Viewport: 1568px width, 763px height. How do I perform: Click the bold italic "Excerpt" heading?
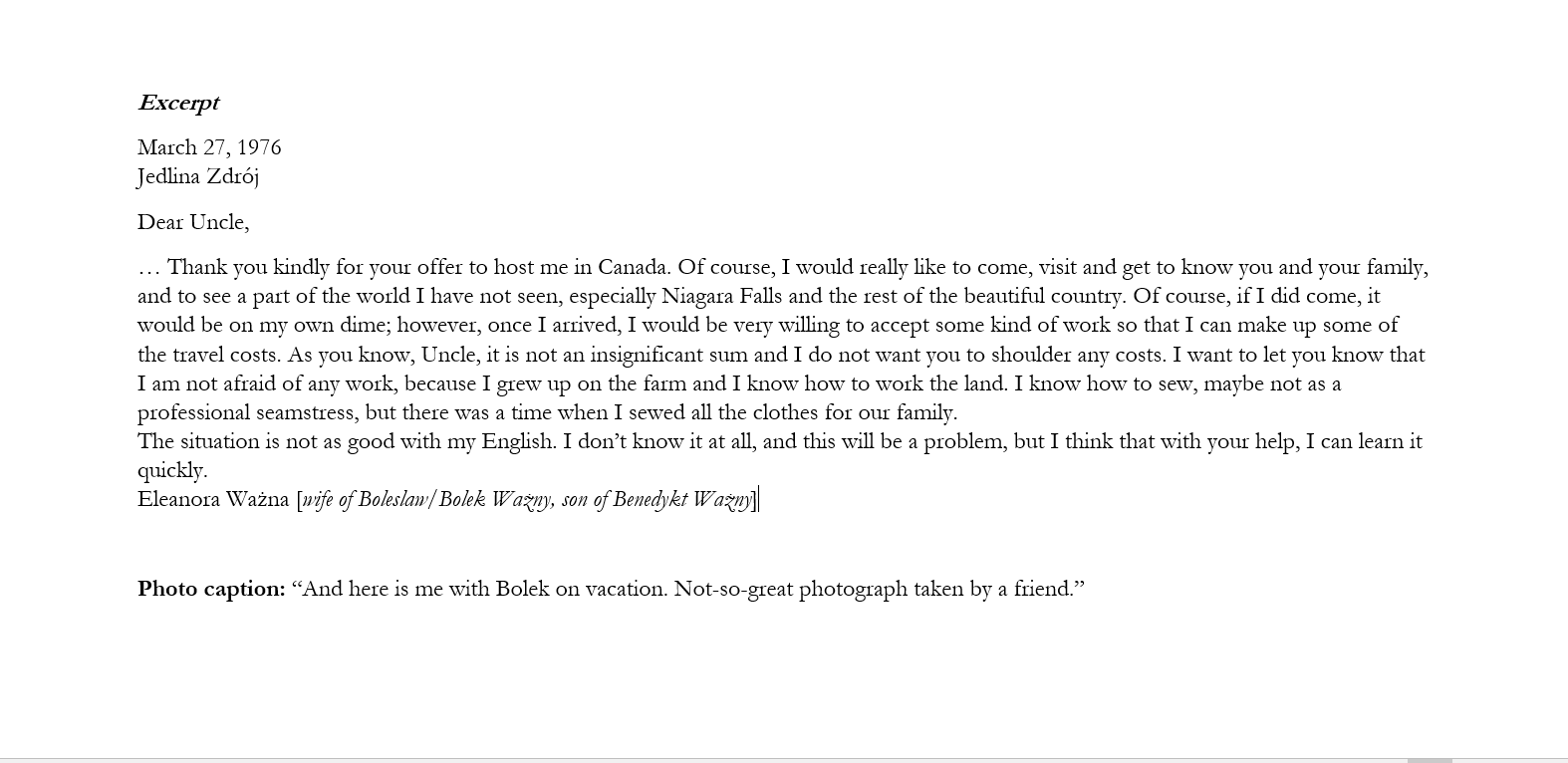[x=178, y=103]
